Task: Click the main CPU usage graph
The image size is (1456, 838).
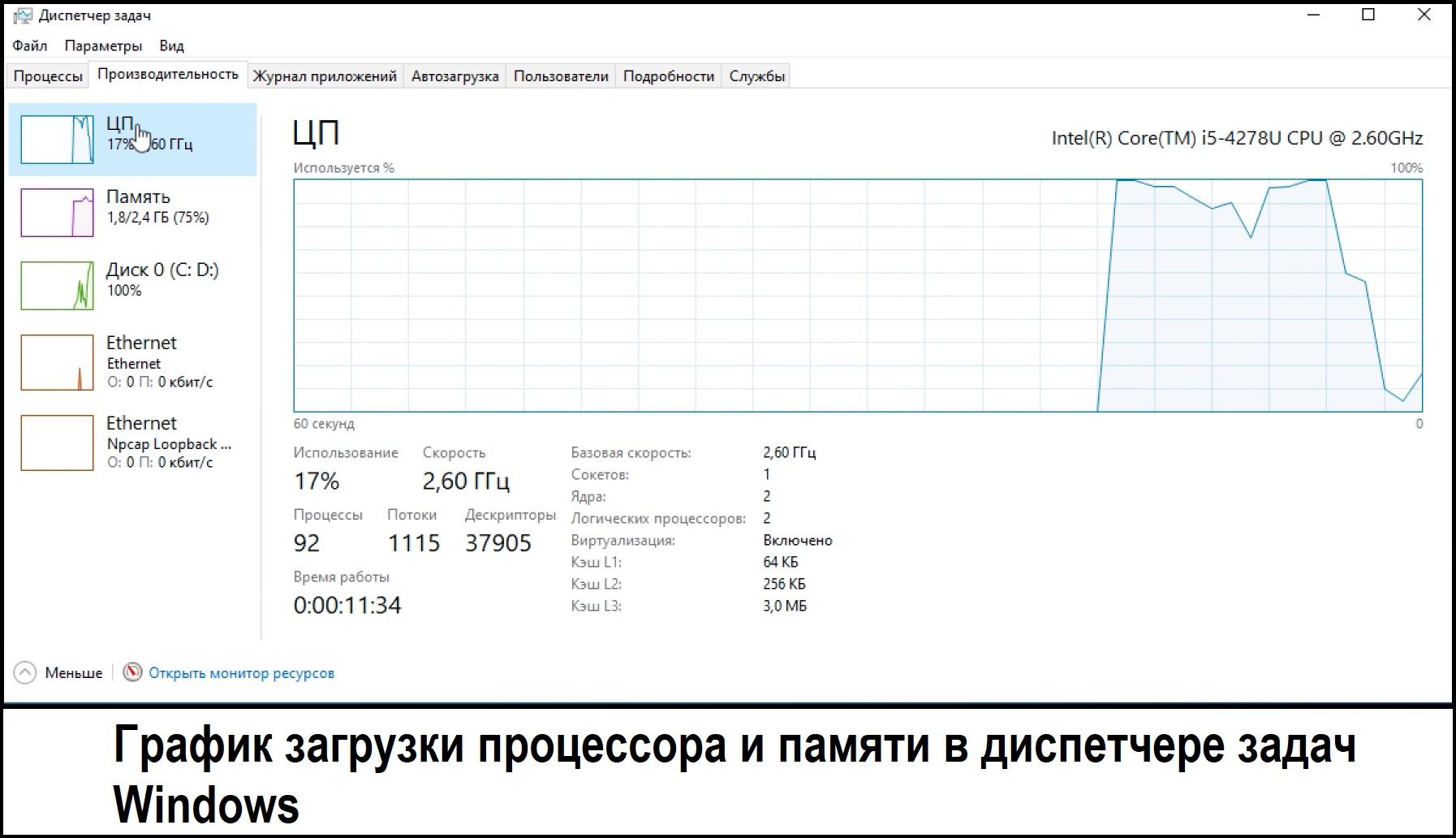Action: (x=857, y=296)
